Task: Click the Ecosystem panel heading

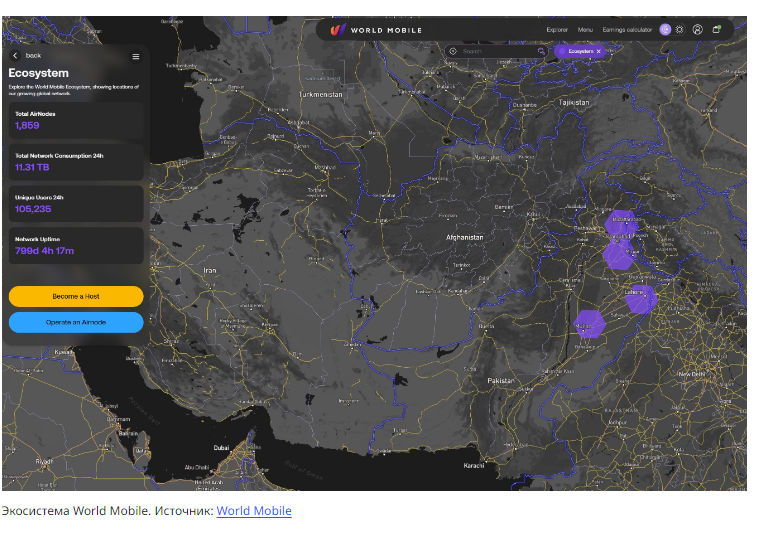Action: tap(38, 73)
